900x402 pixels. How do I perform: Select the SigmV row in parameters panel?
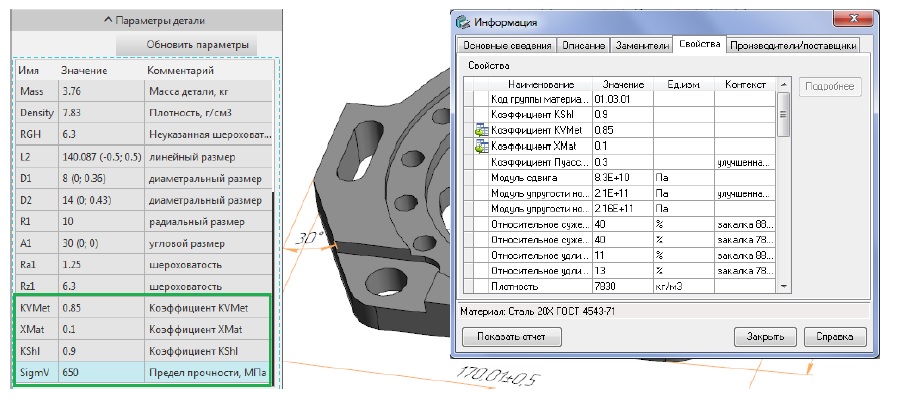[x=140, y=373]
